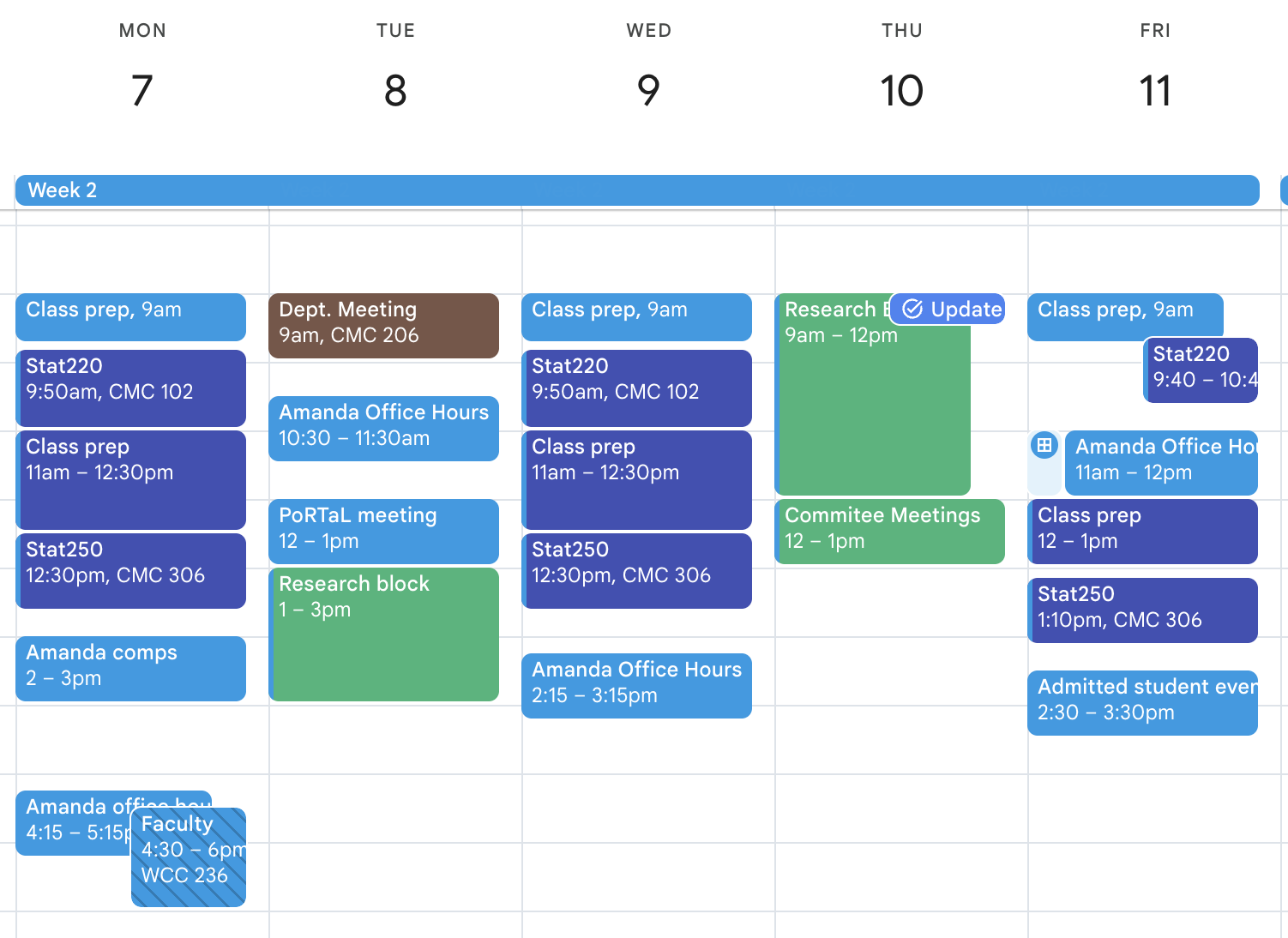Open Wednesday's Amanda Office Hours 2:15 event

tap(636, 685)
